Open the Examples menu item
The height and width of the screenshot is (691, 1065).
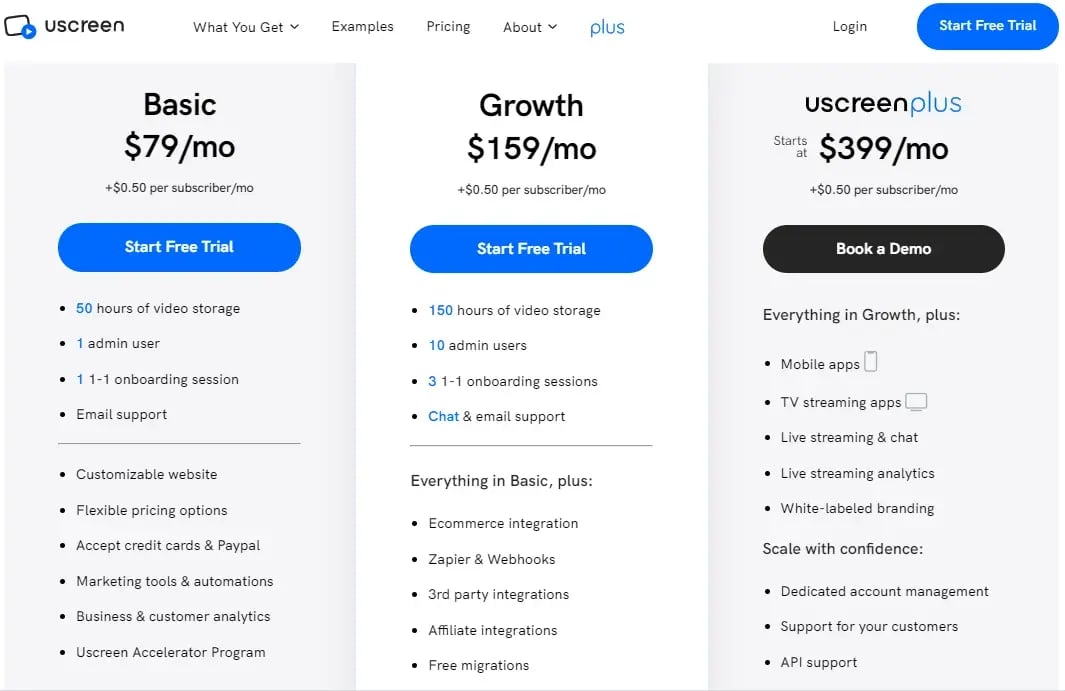(362, 26)
